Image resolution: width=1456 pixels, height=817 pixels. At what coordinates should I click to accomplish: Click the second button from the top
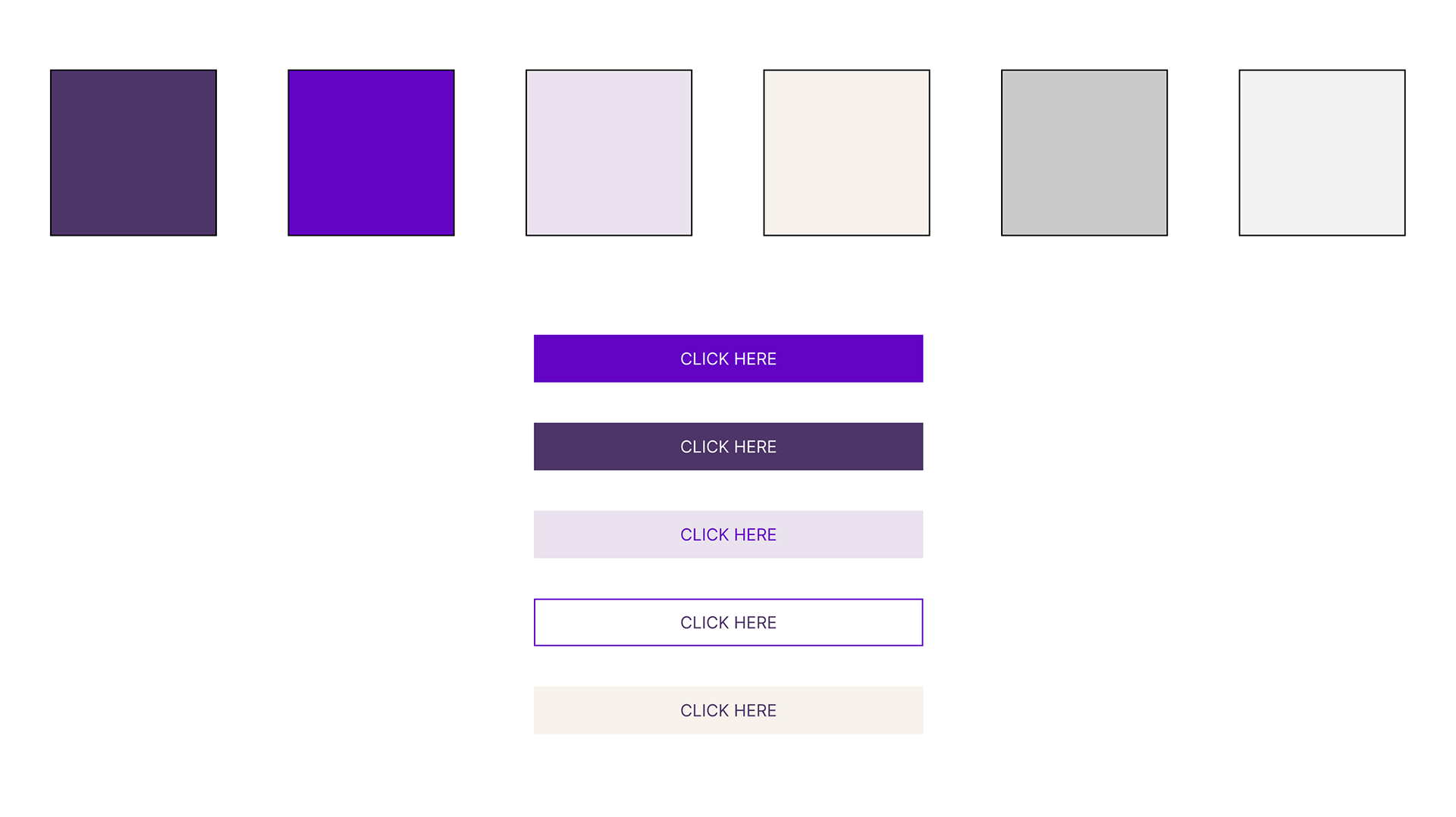click(728, 446)
